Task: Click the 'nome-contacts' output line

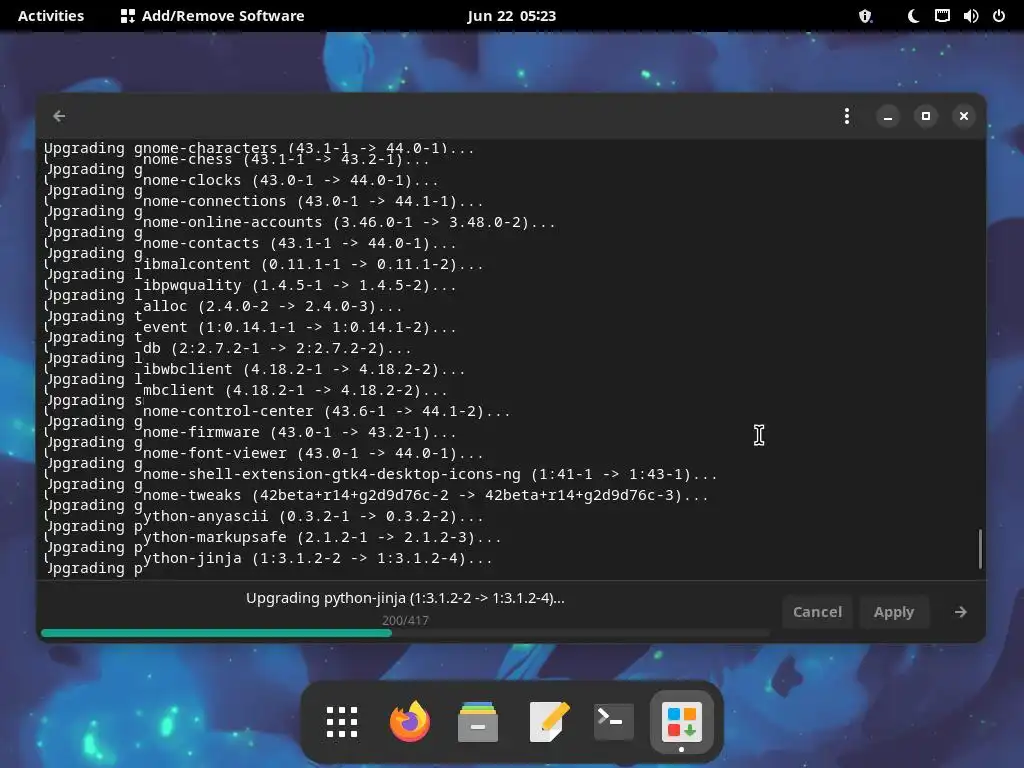Action: [x=299, y=244]
